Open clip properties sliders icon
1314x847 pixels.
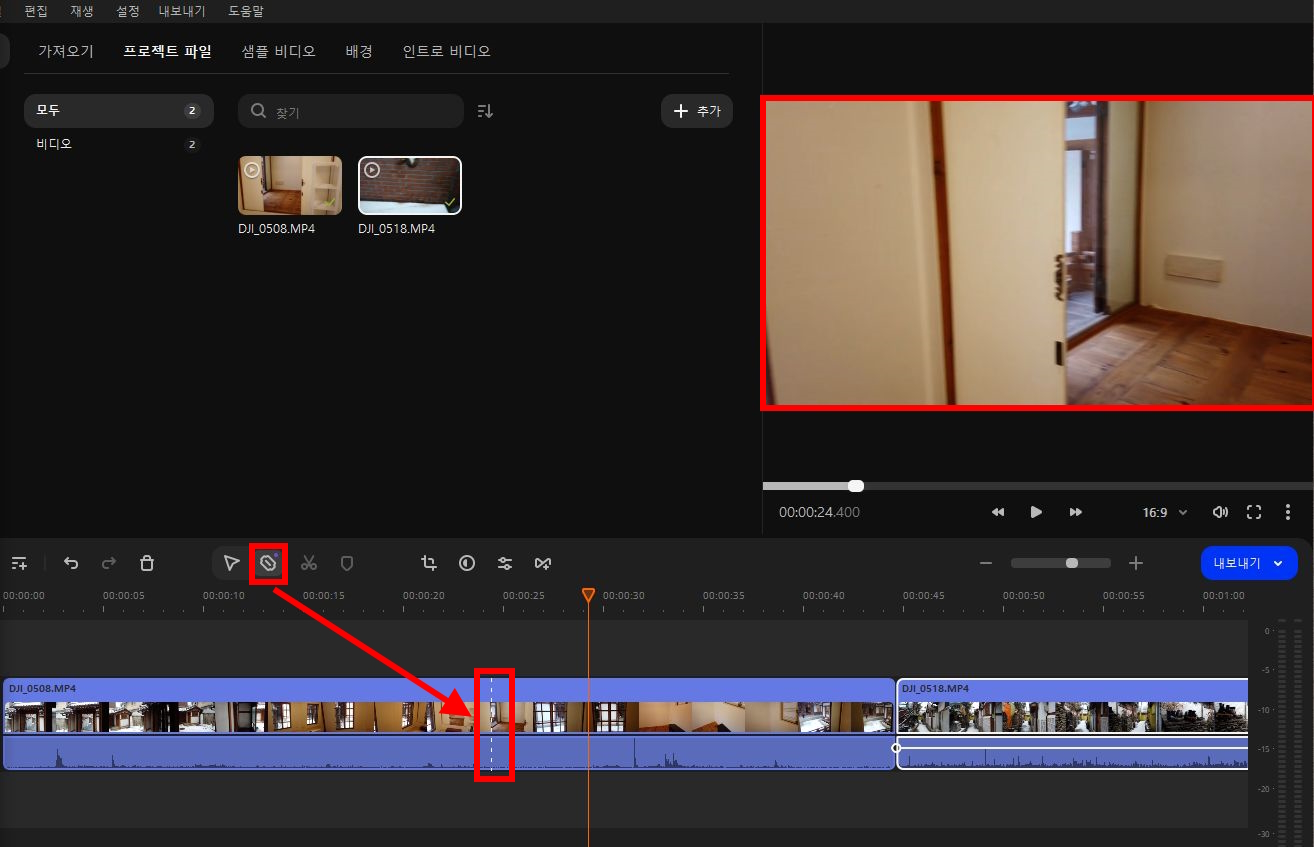point(505,563)
